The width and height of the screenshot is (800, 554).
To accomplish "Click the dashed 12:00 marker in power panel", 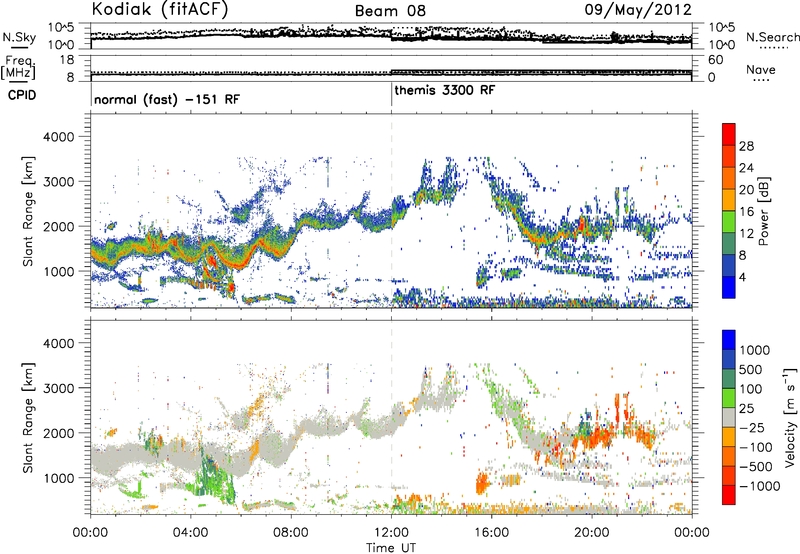I will pos(391,211).
